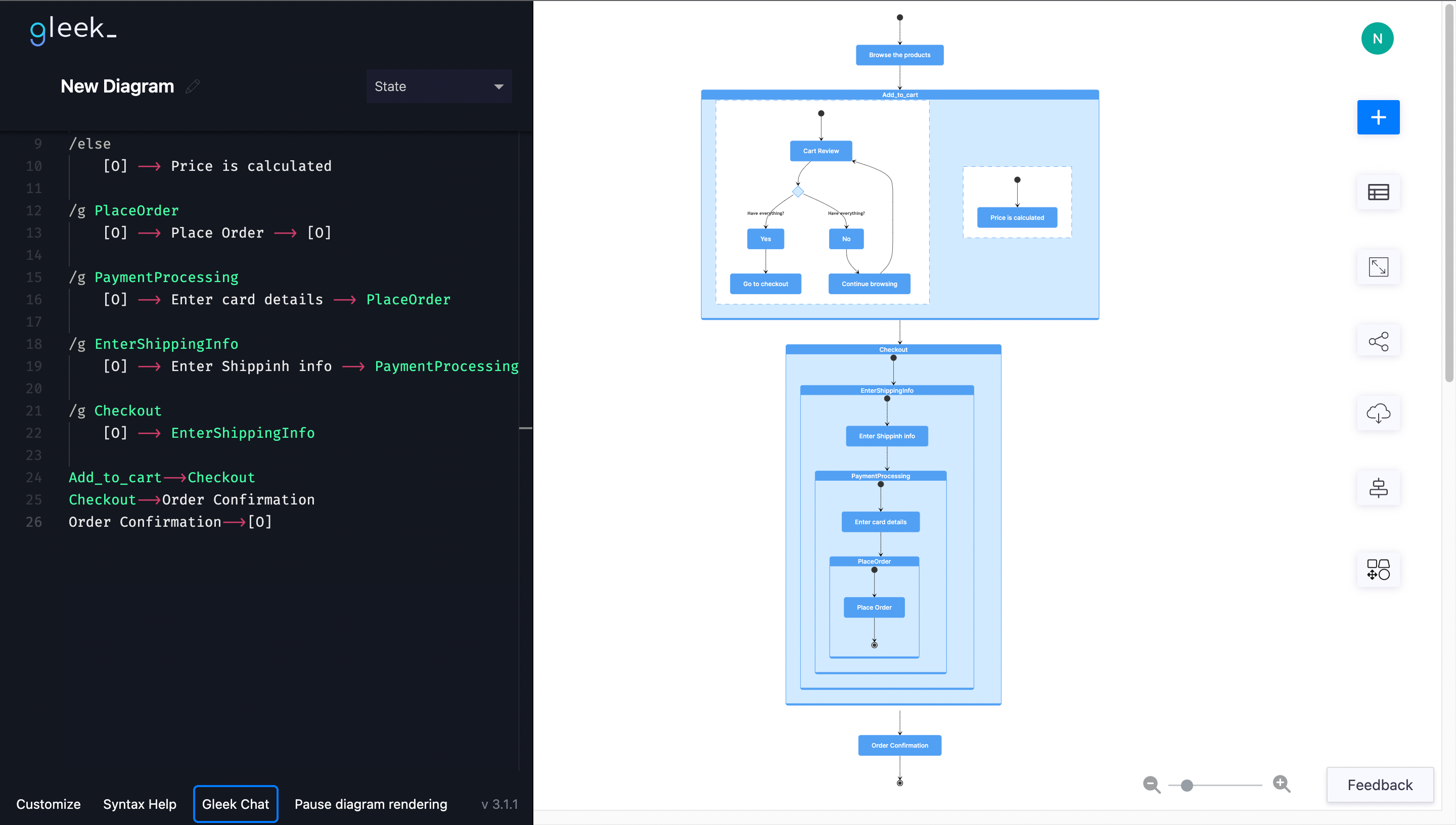The image size is (1456, 825).
Task: Expand the Add_to_cart state group
Action: coord(899,95)
